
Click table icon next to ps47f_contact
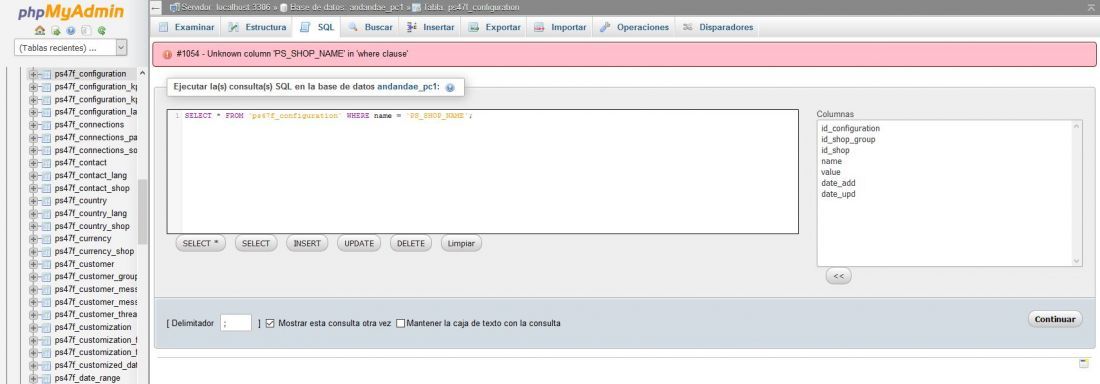coord(46,163)
